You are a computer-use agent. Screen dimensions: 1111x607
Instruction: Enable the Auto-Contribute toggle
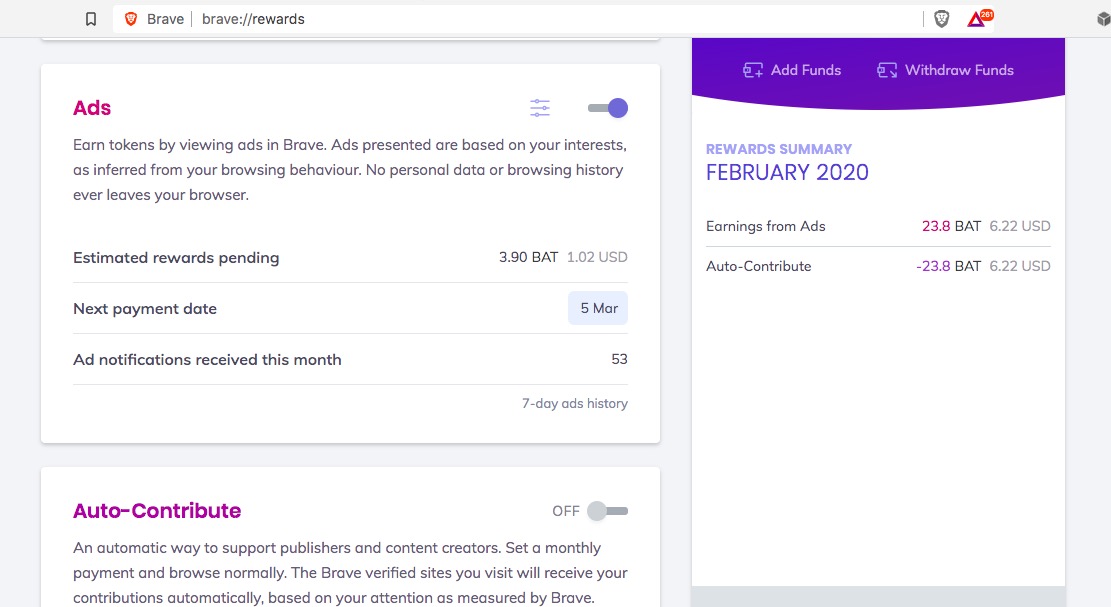(x=607, y=511)
